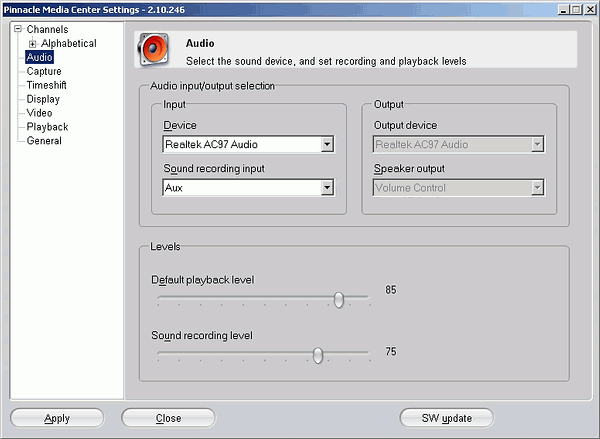Click the SW update button
This screenshot has height=439, width=600.
(447, 418)
